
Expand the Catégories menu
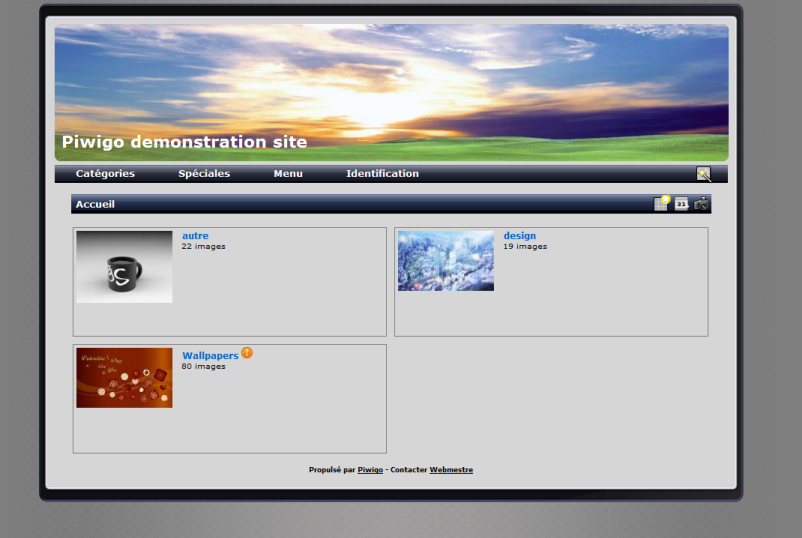click(105, 174)
